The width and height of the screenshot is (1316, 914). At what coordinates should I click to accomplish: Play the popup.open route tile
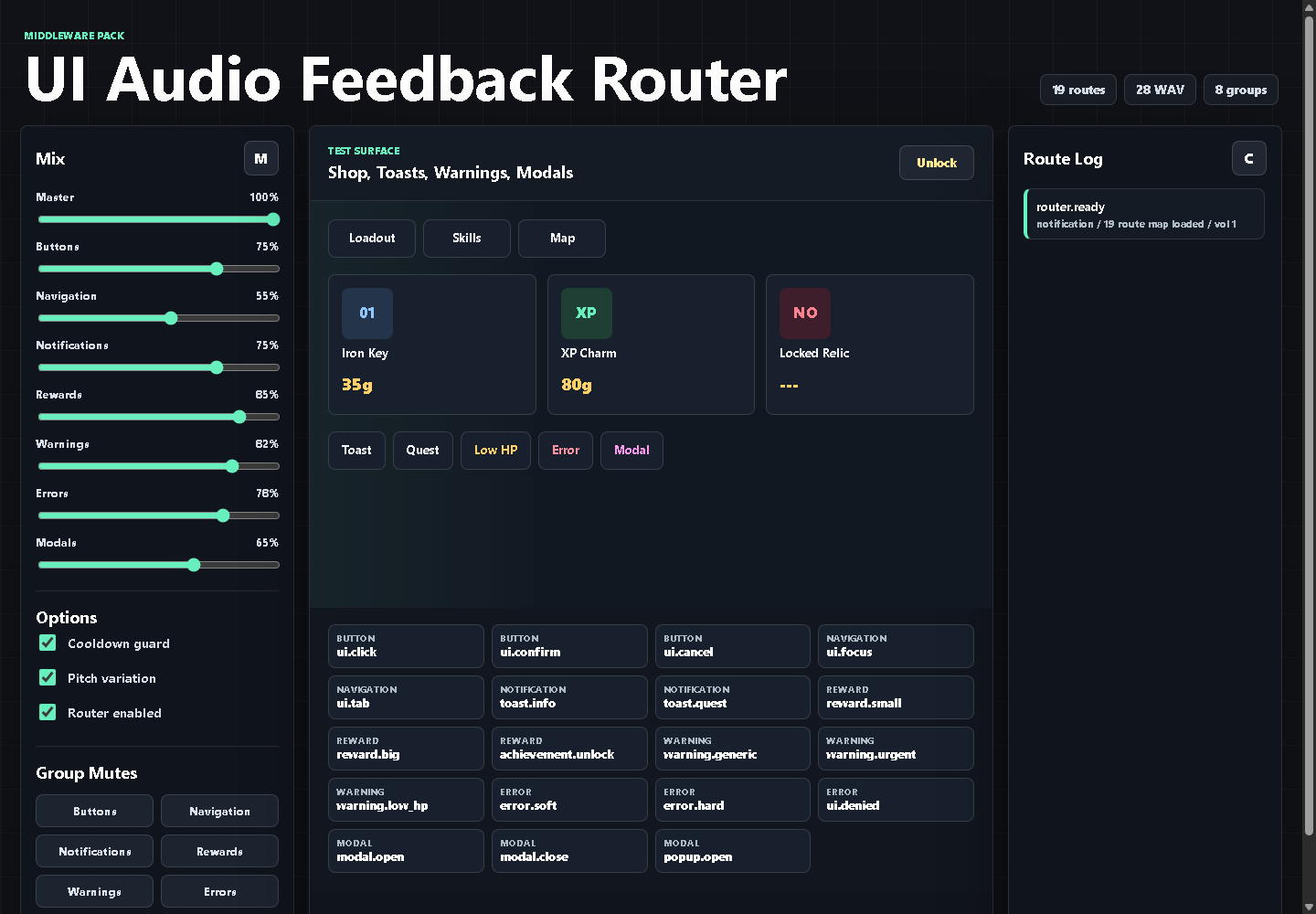[x=733, y=851]
